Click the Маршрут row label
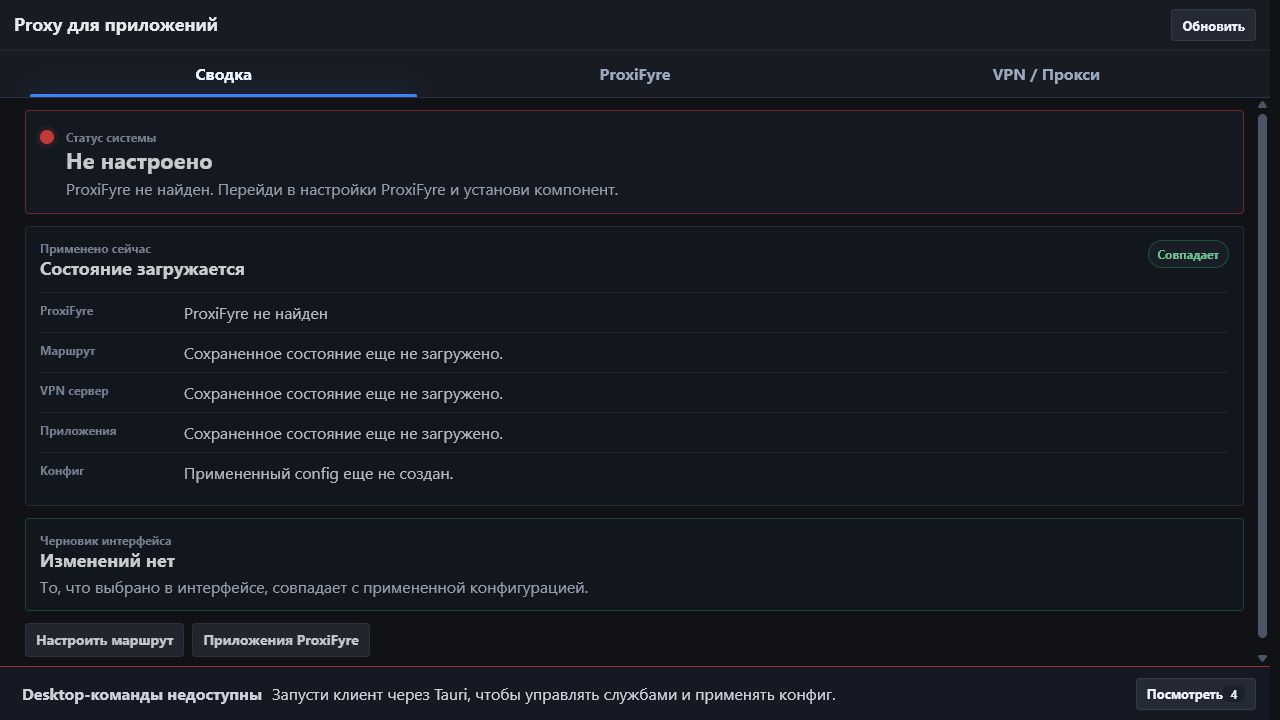Viewport: 1280px width, 720px height. (x=67, y=351)
